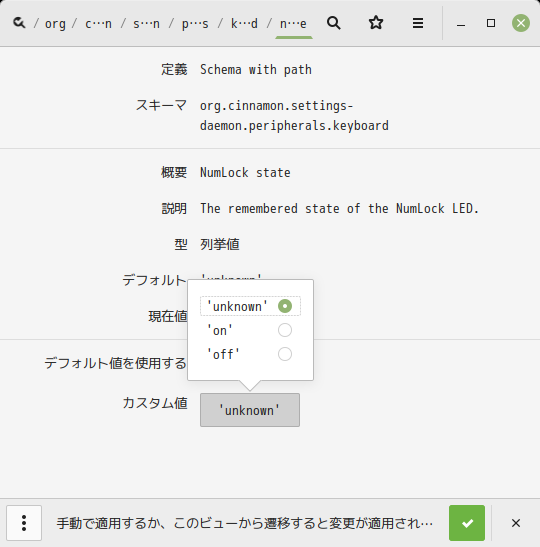Click schema name org.cinnamon.settings-daemon text

click(294, 115)
